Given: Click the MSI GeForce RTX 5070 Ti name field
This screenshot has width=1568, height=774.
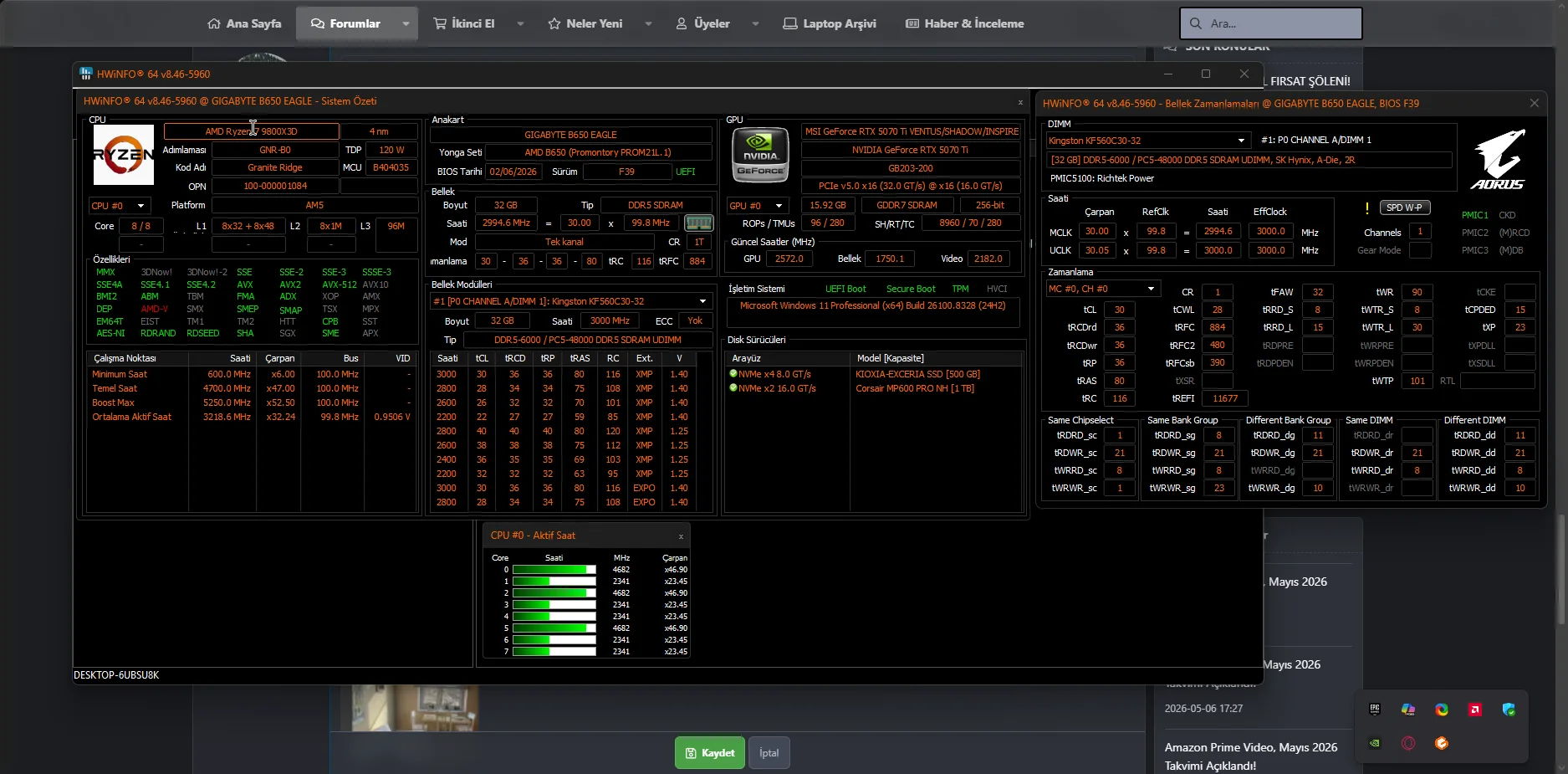Looking at the screenshot, I should coord(912,131).
